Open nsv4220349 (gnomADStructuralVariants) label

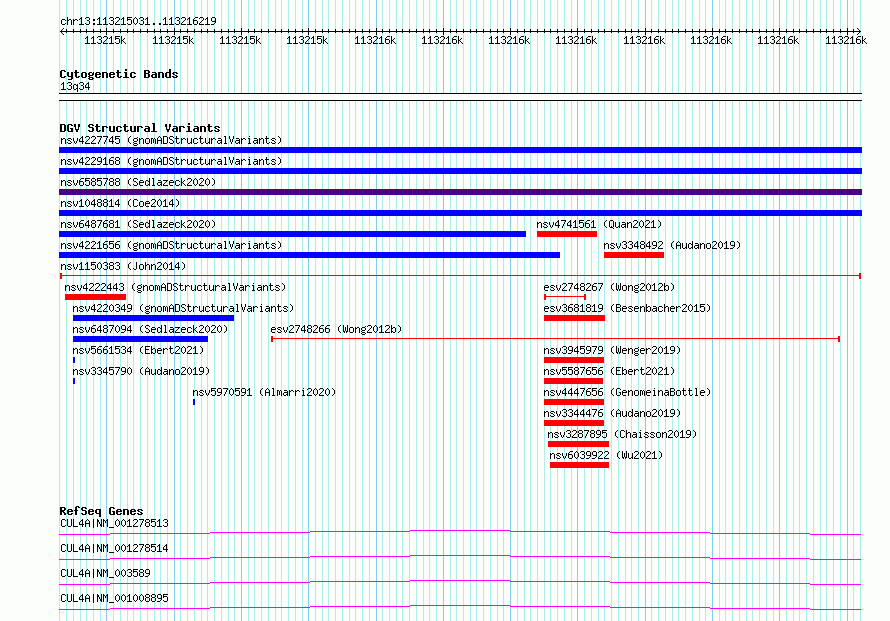[x=183, y=308]
